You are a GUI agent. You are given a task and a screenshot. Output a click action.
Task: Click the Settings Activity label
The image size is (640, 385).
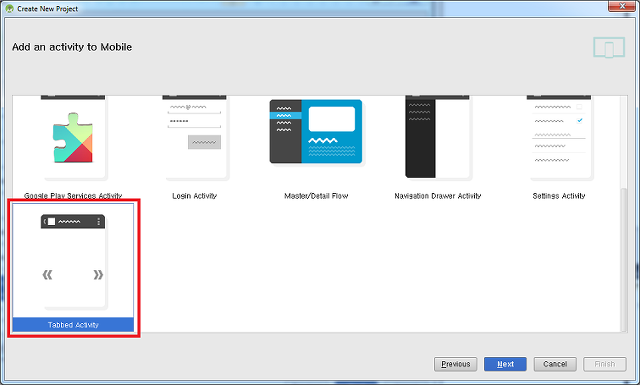click(x=559, y=196)
